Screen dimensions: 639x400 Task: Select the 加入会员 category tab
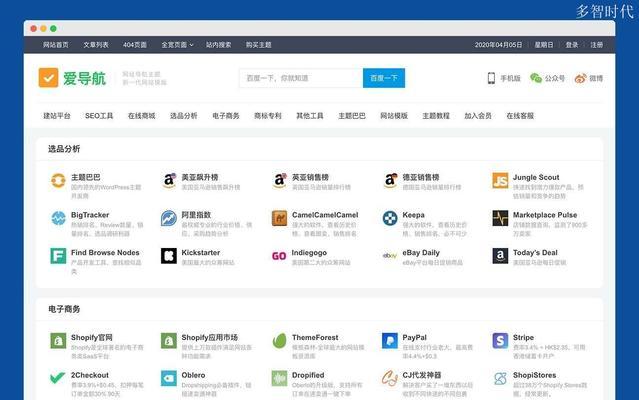478,116
